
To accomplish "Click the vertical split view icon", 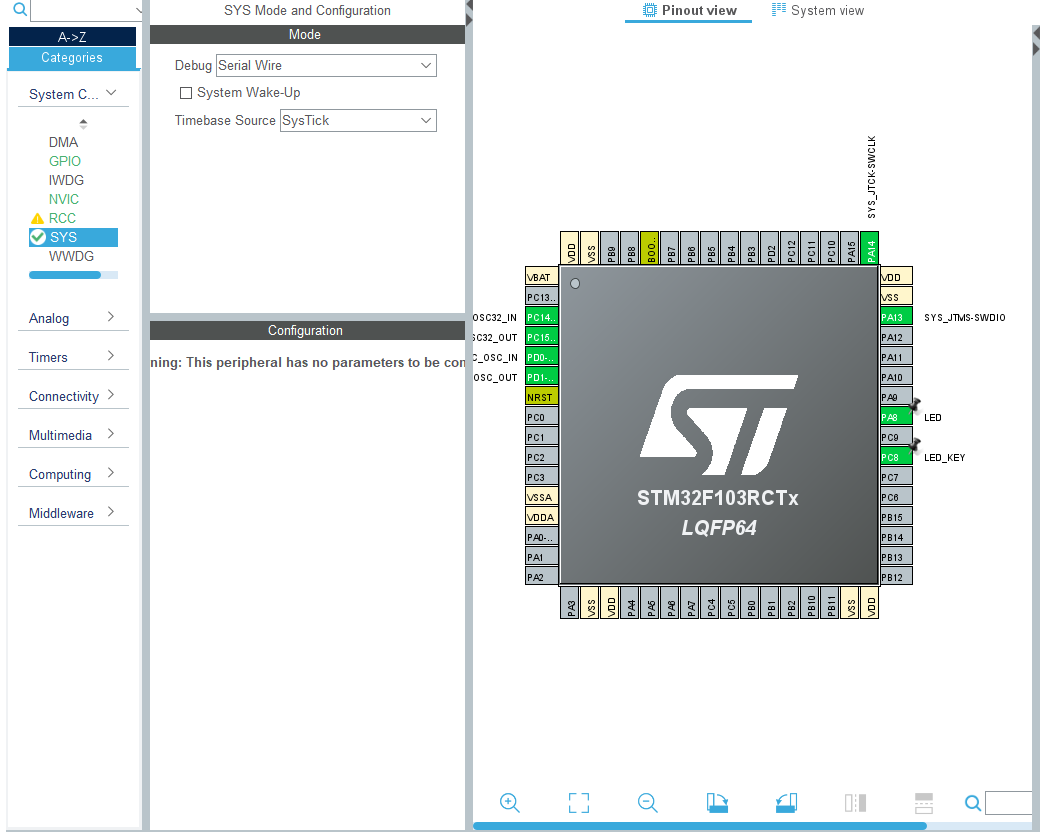I will coord(855,802).
